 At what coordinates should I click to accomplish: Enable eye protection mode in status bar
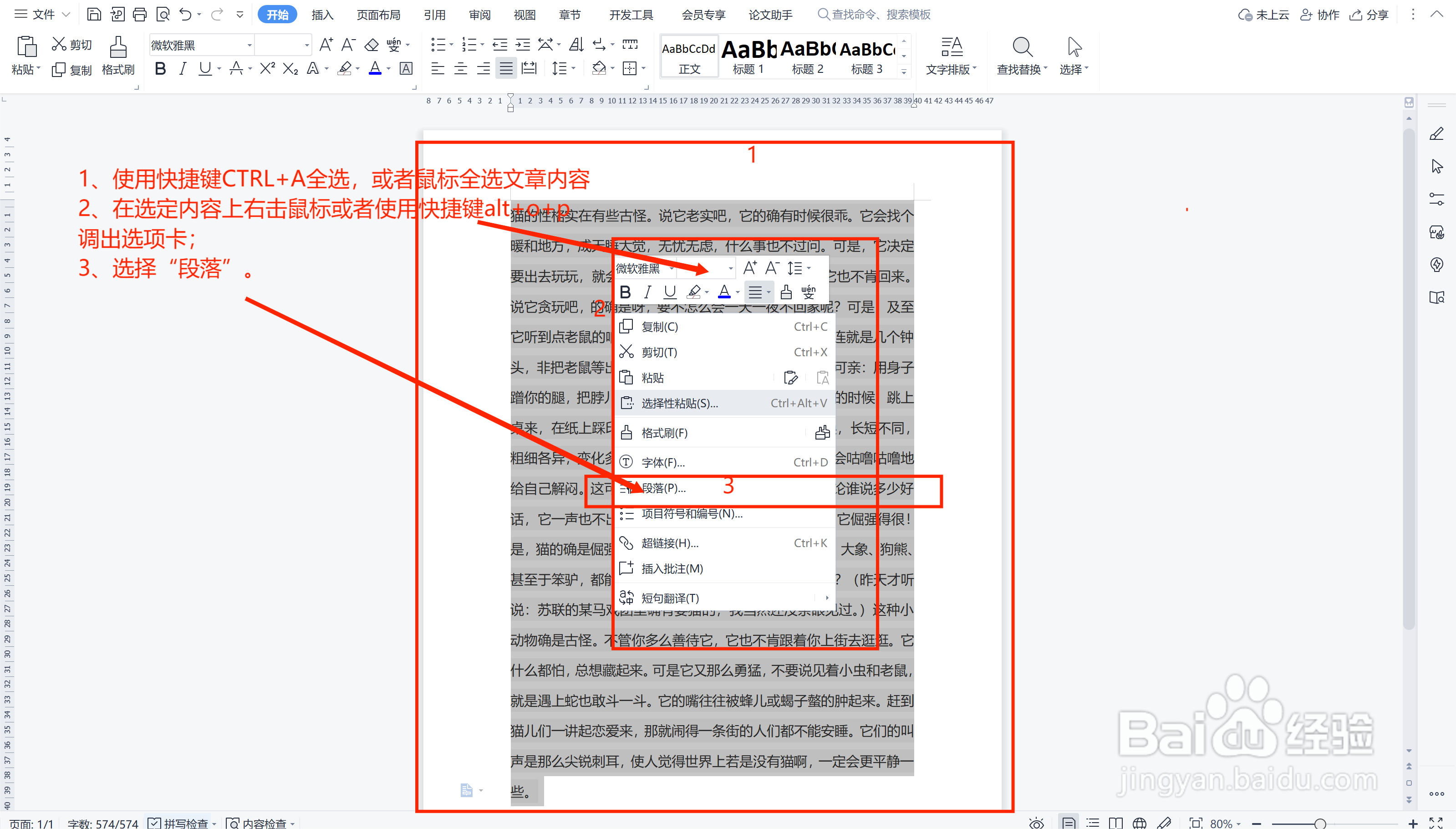click(x=1036, y=824)
